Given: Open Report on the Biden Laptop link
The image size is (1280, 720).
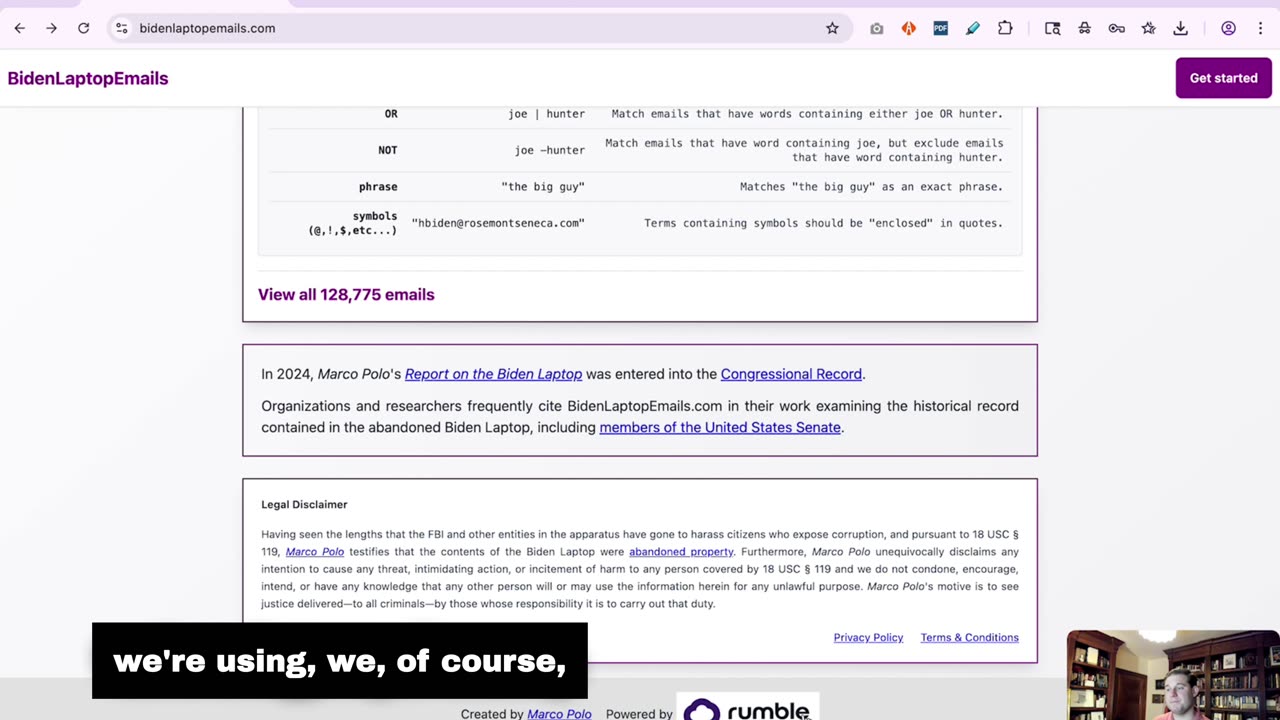Looking at the screenshot, I should pos(493,374).
